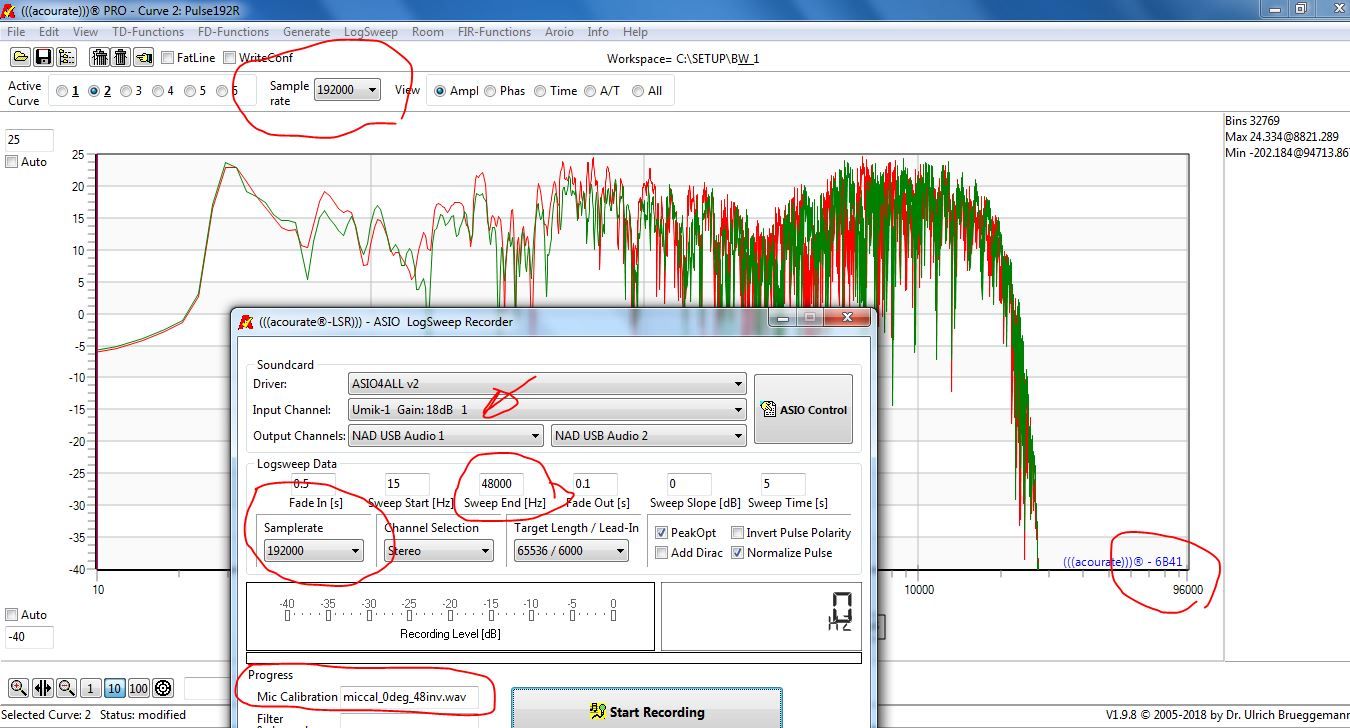Open a file with the folder icon
Viewport: 1350px width, 728px height.
click(20, 57)
